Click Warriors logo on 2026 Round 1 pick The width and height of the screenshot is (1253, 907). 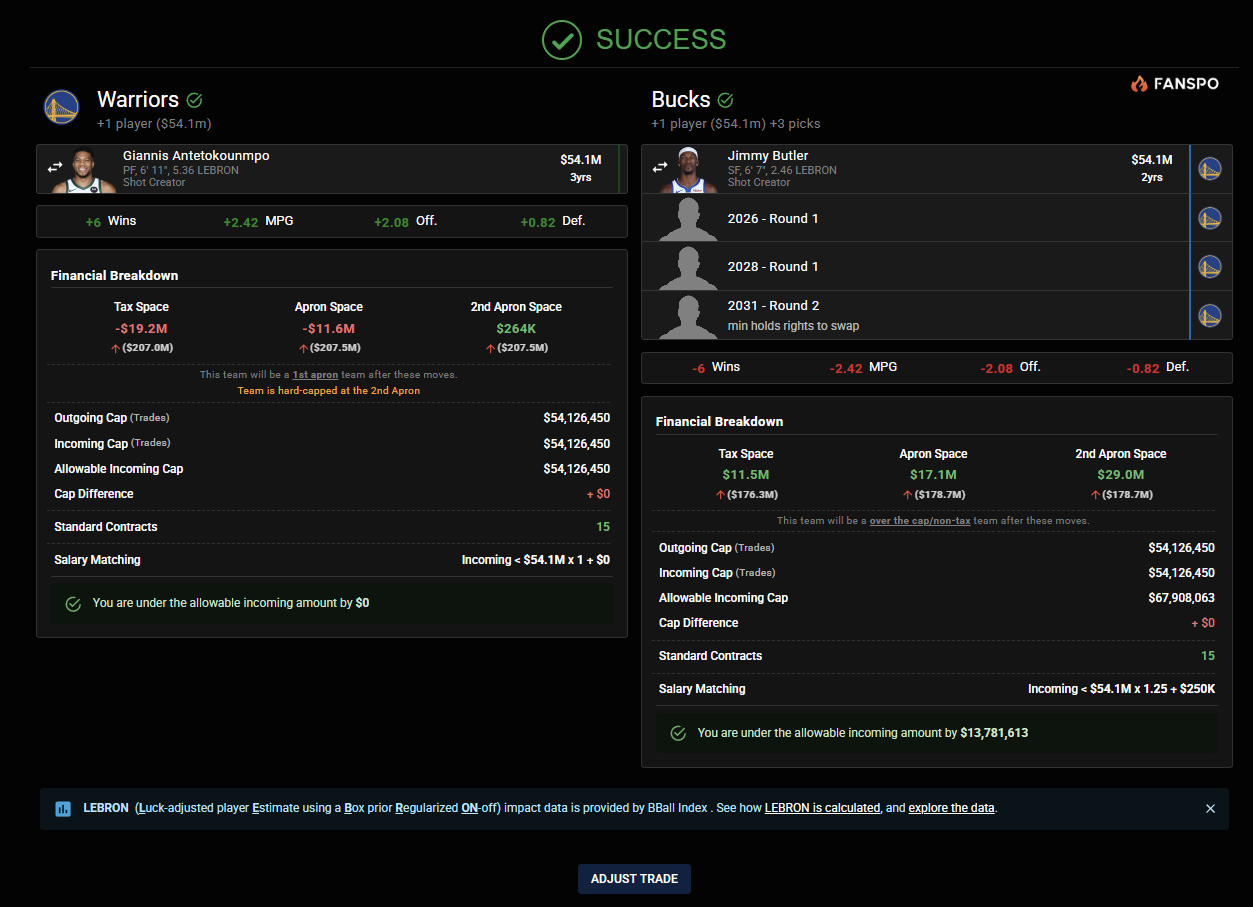click(1210, 218)
